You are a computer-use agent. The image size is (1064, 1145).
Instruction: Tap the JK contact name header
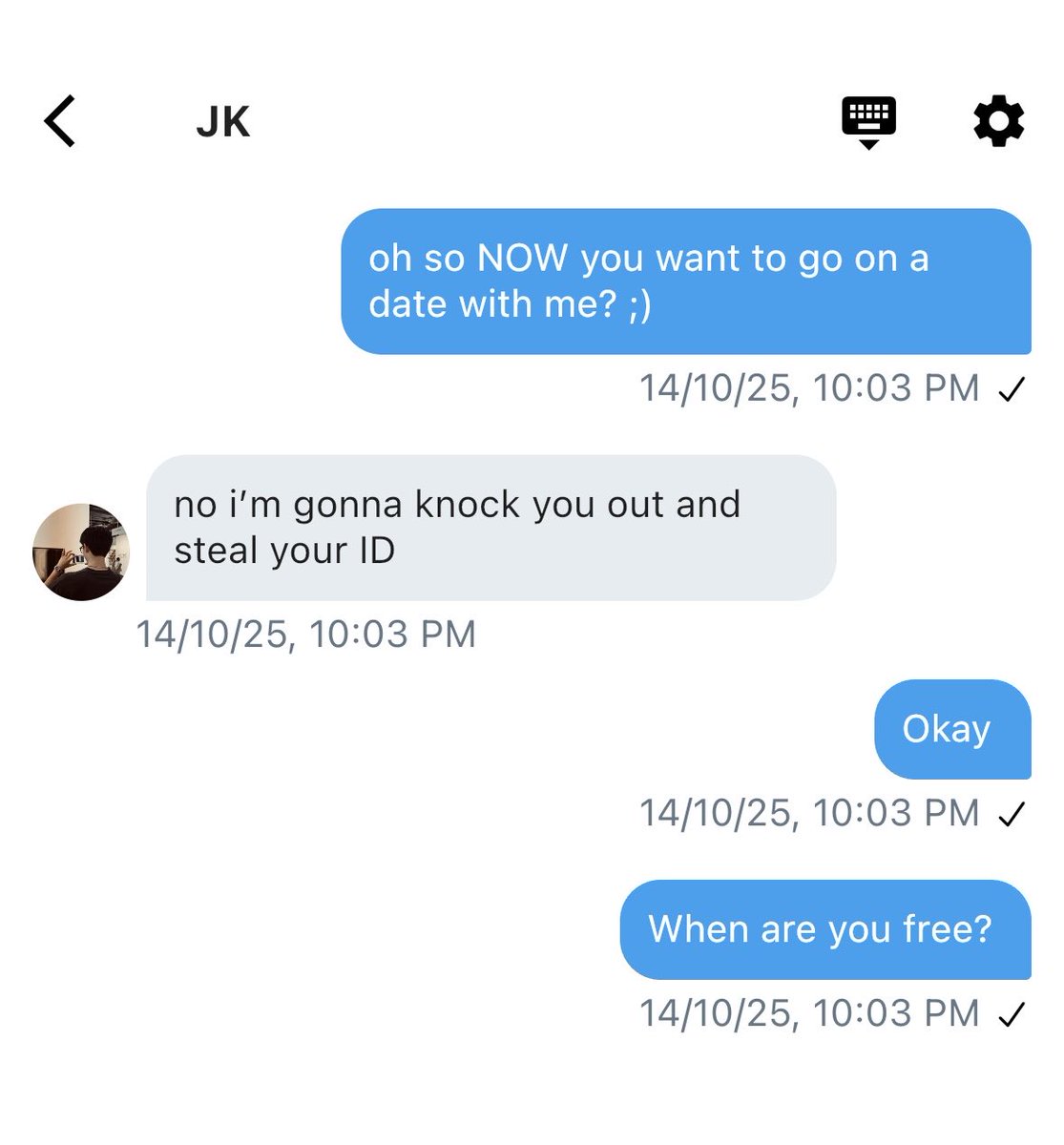point(223,122)
